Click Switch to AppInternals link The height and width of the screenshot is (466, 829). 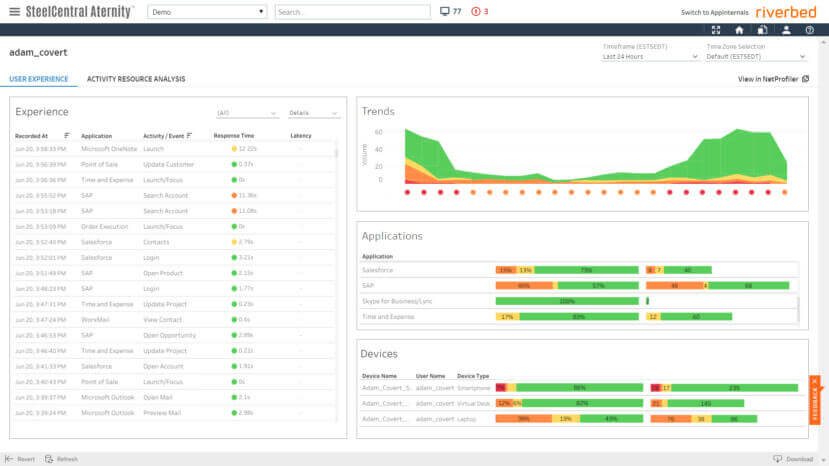click(714, 12)
